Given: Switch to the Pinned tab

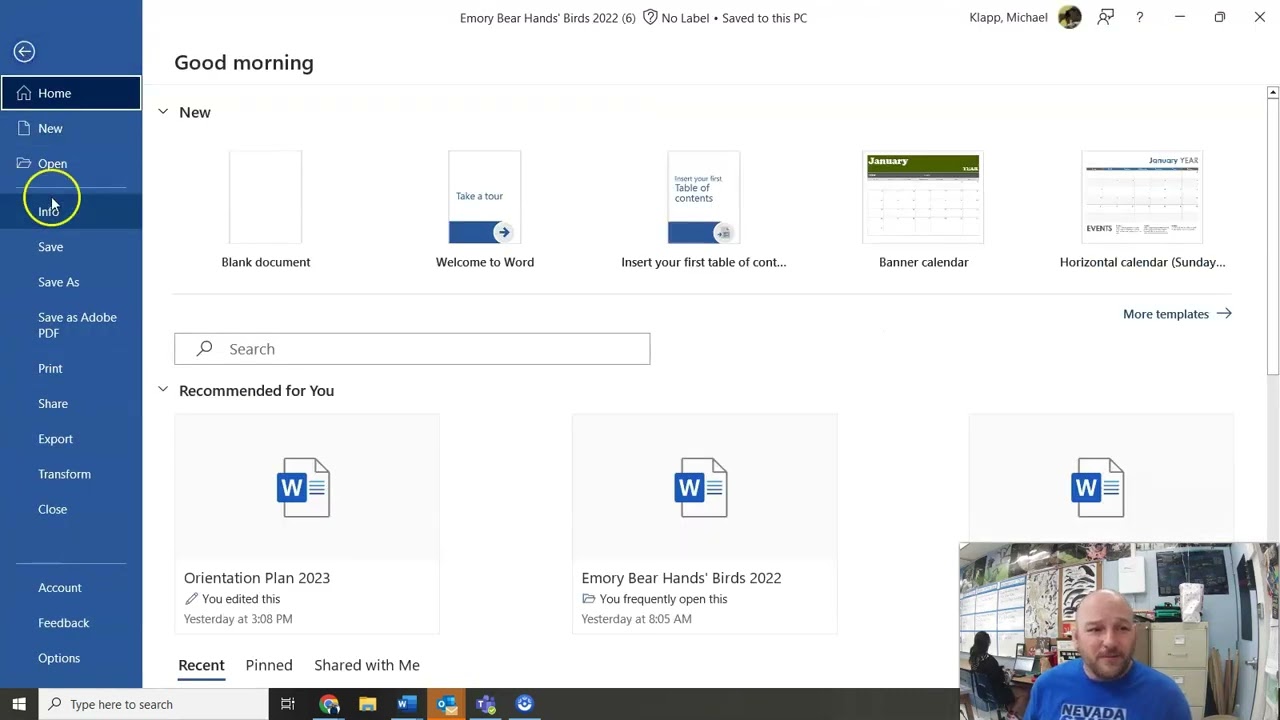Looking at the screenshot, I should point(269,665).
